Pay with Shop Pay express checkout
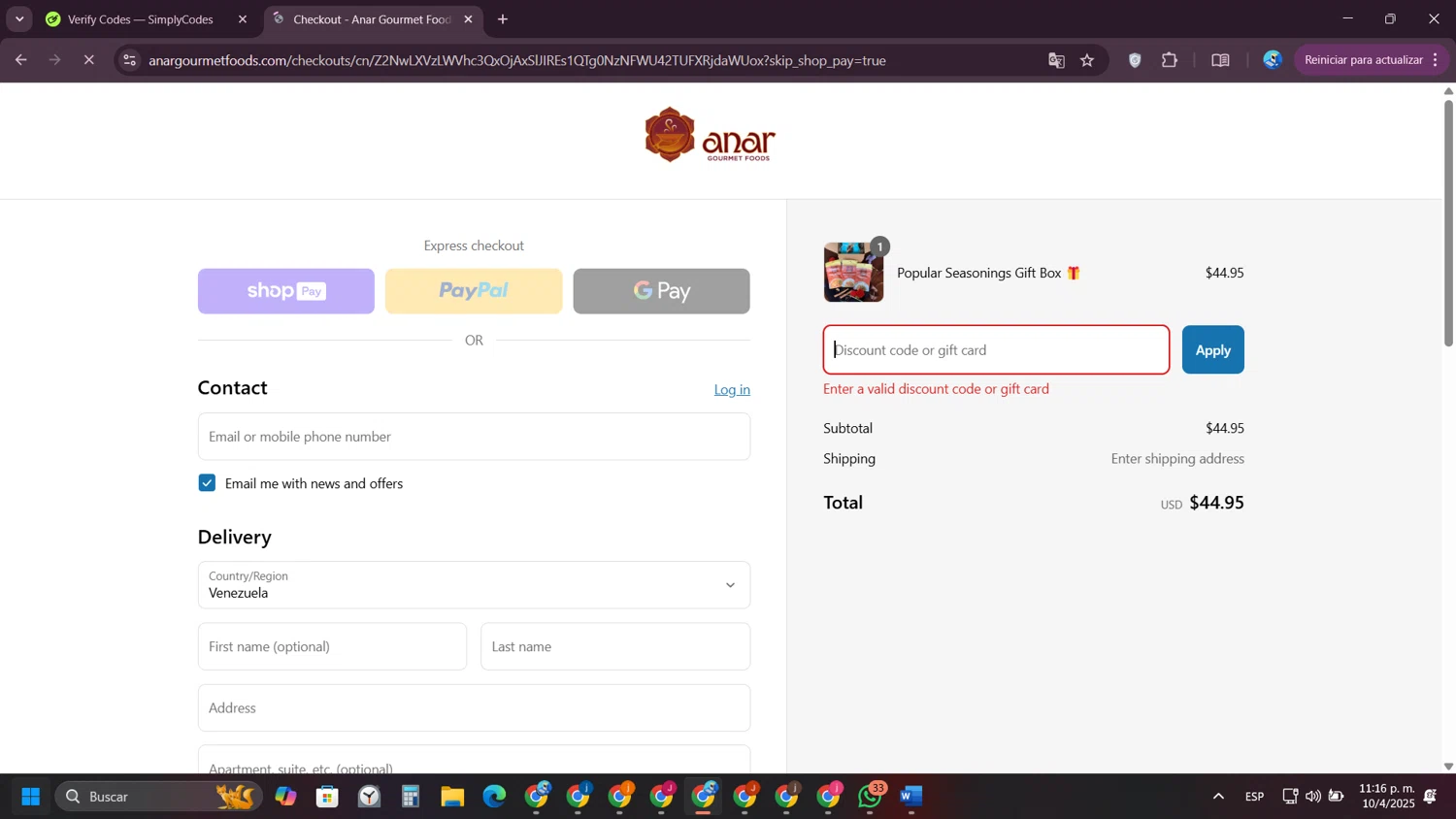Image resolution: width=1456 pixels, height=819 pixels. [286, 291]
